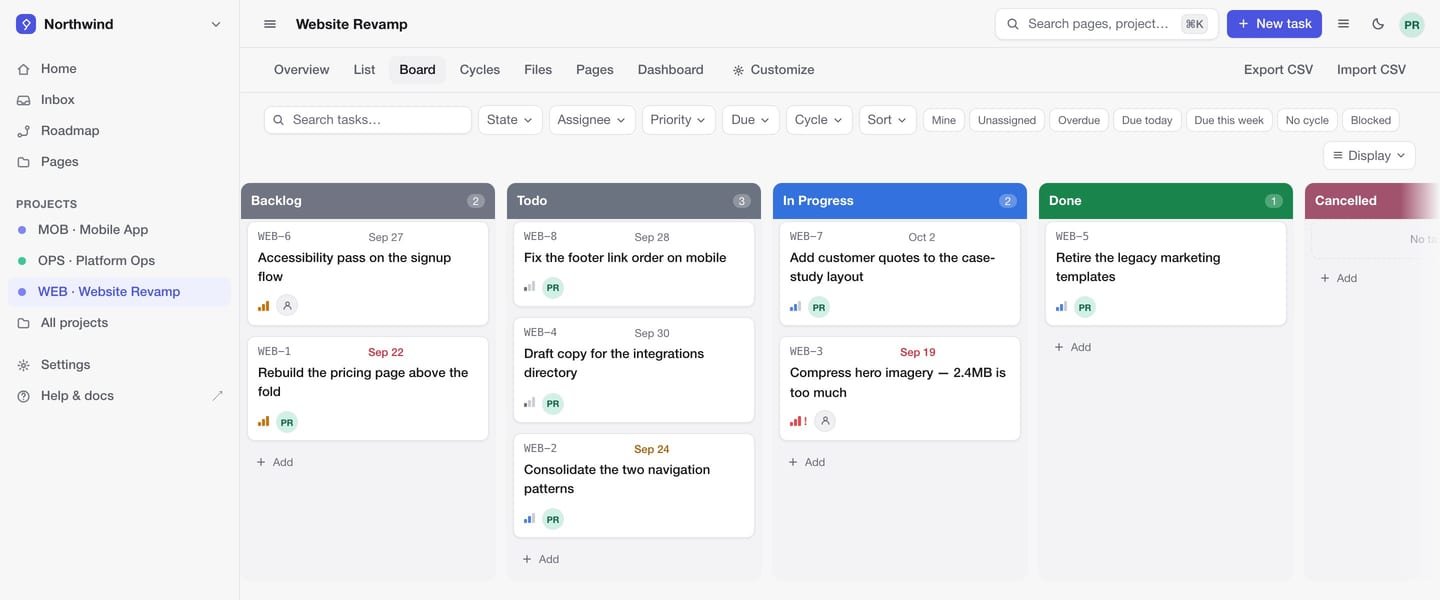Go to Roadmap in the sidebar
The image size is (1440, 600).
pos(120,131)
